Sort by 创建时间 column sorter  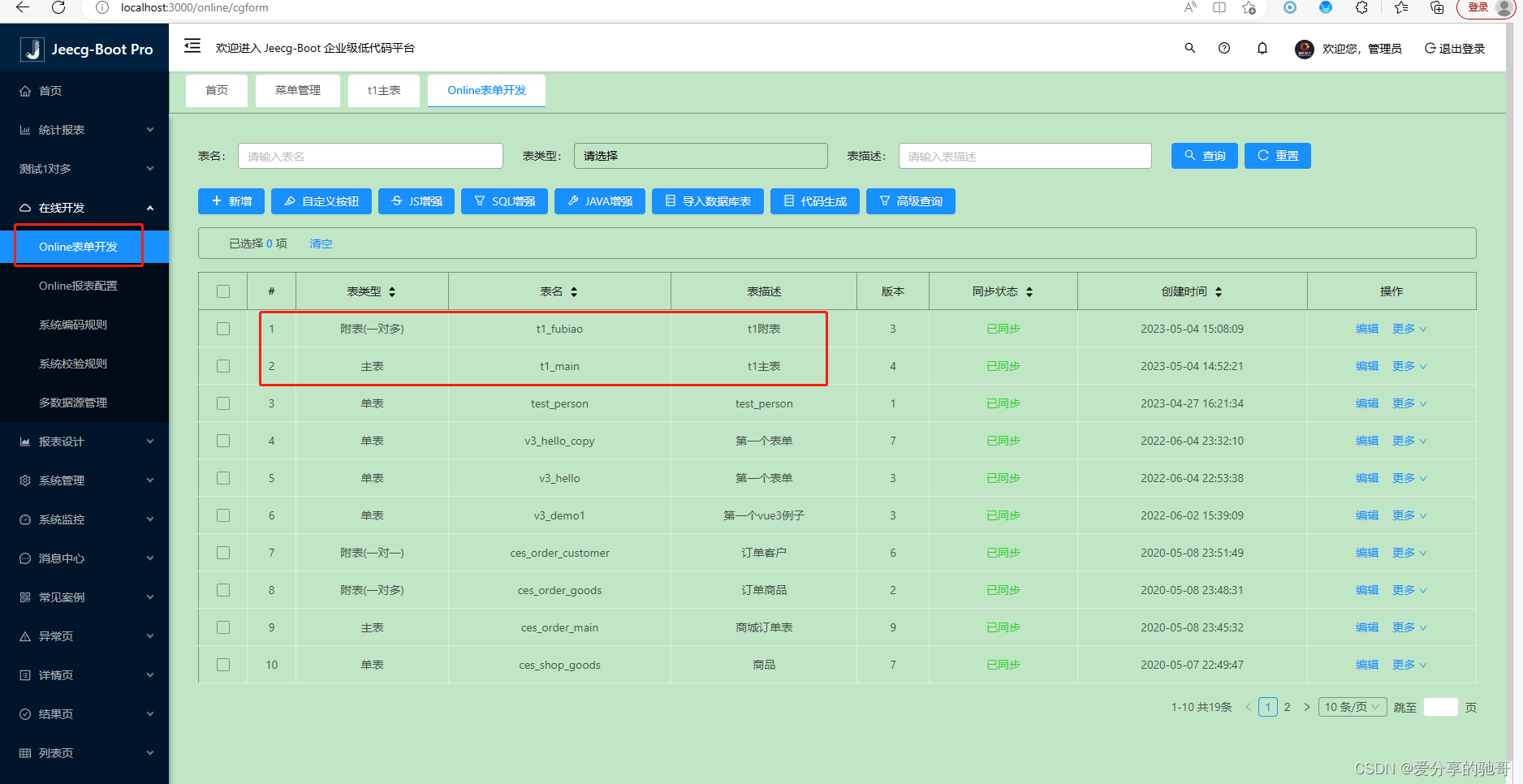[x=1219, y=291]
